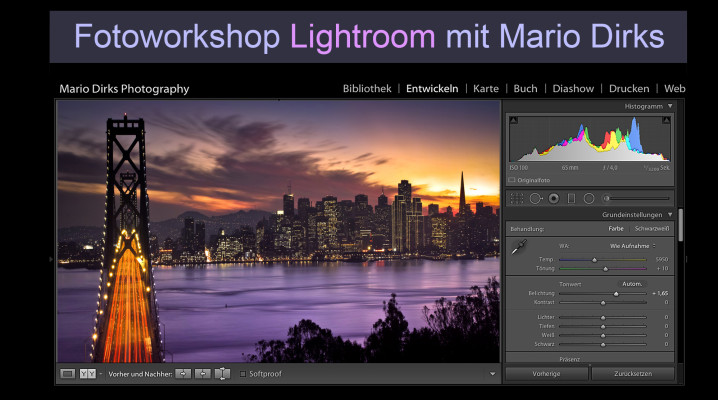Switch to loupe view icon

pyautogui.click(x=68, y=374)
